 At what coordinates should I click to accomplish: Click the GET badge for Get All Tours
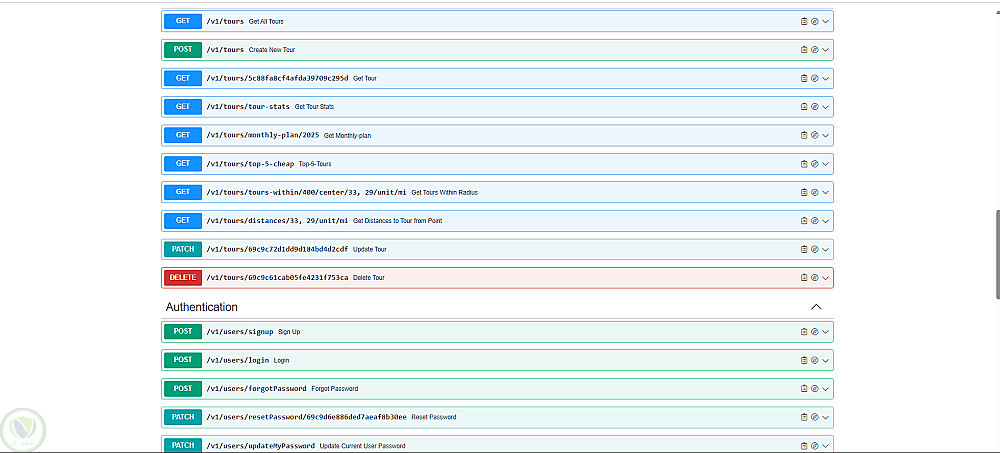pos(183,21)
